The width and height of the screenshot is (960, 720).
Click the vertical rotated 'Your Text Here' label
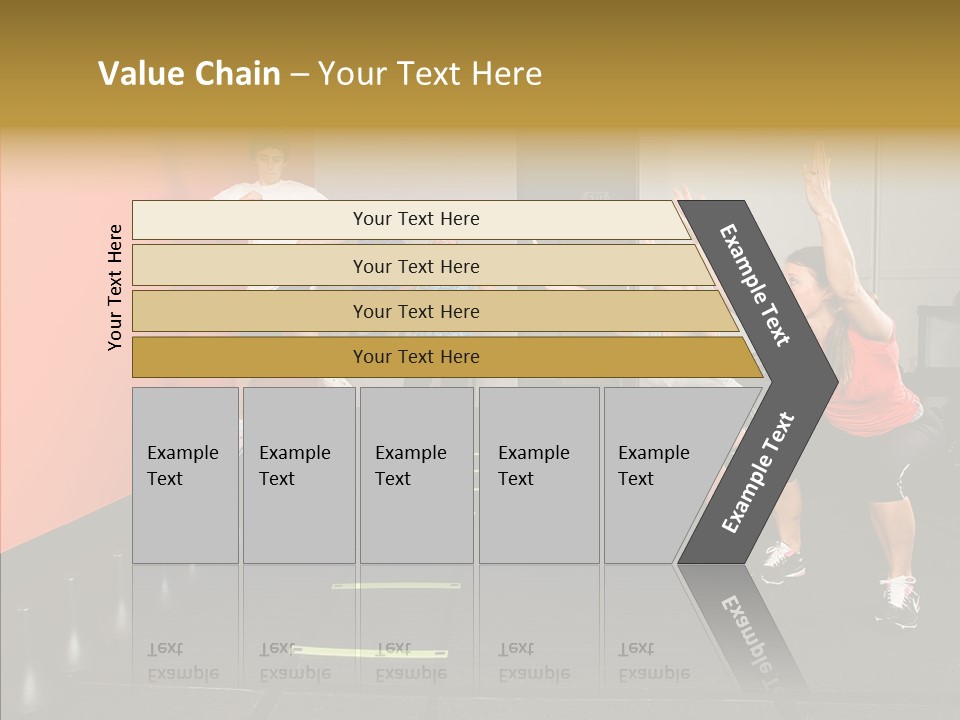pos(116,287)
